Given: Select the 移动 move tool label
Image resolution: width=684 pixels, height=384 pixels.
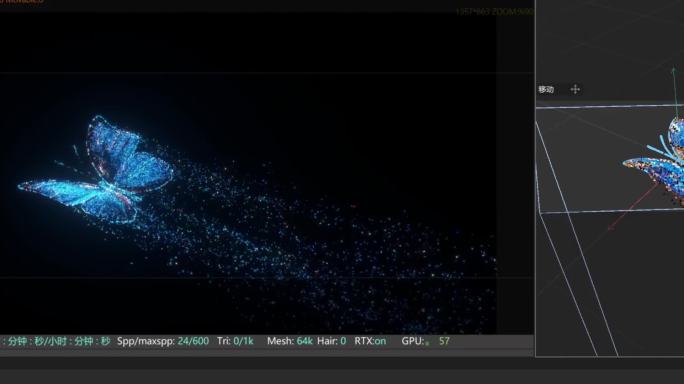Looking at the screenshot, I should (546, 89).
